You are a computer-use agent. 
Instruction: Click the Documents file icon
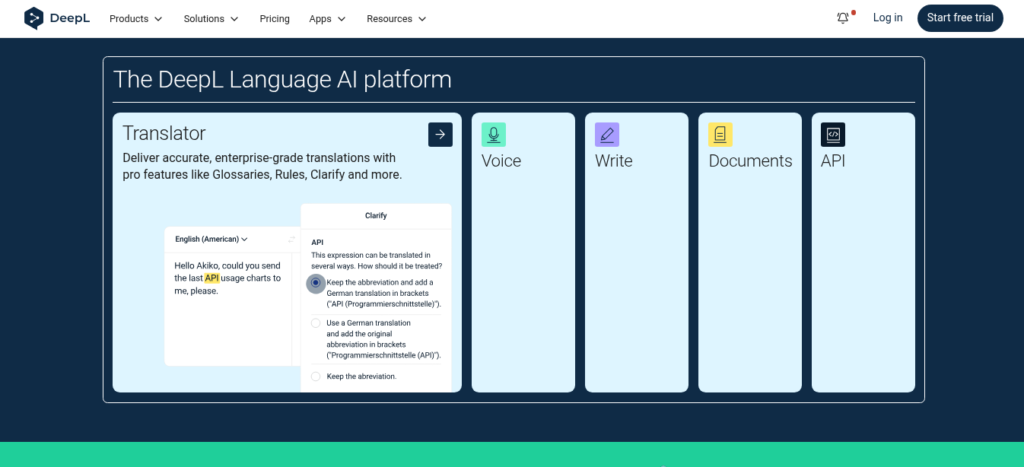(x=720, y=135)
